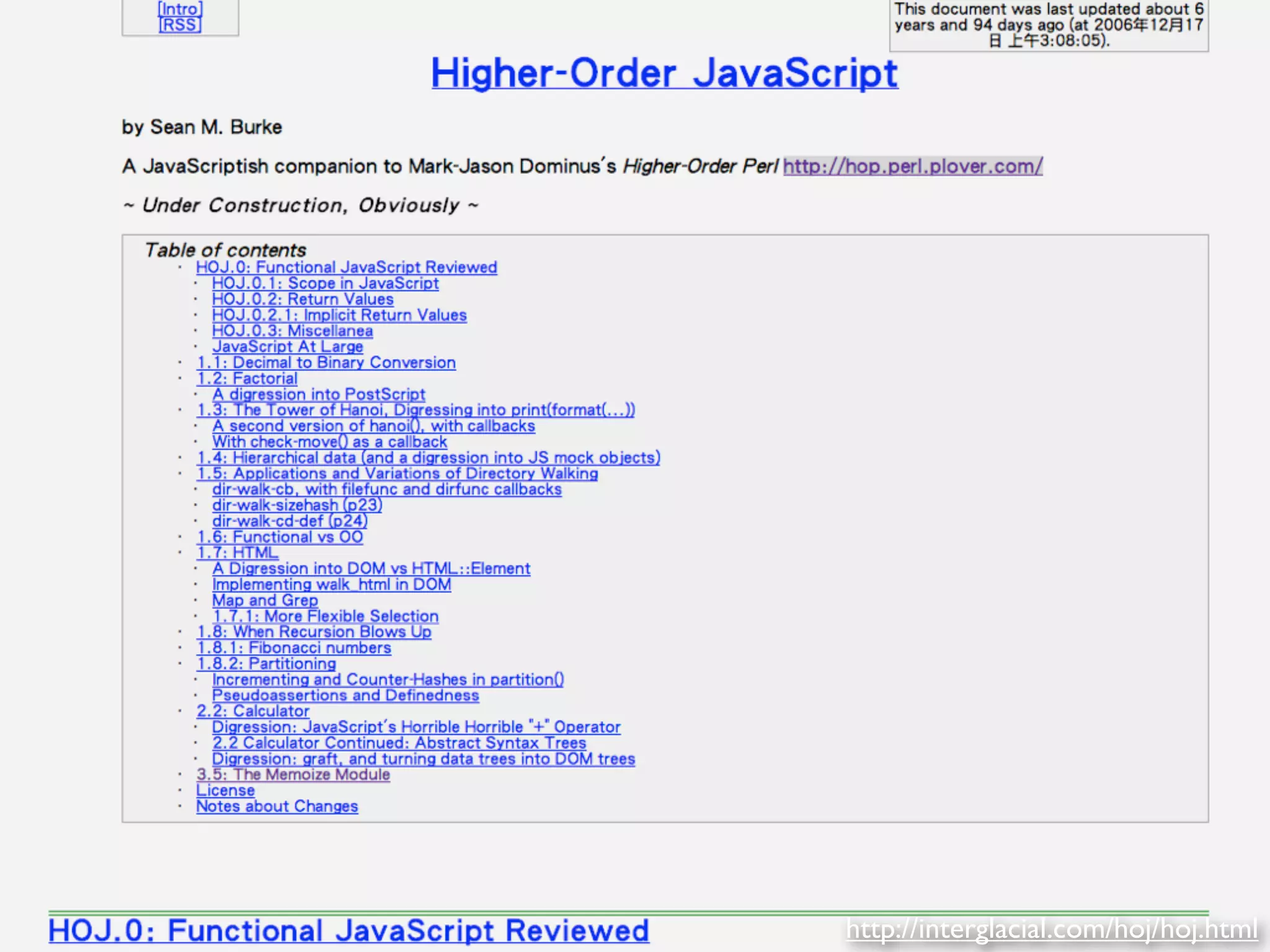Screen dimensions: 1270x952
Task: Open 1.1: Decimal to Binary Conversion
Action: coord(326,363)
